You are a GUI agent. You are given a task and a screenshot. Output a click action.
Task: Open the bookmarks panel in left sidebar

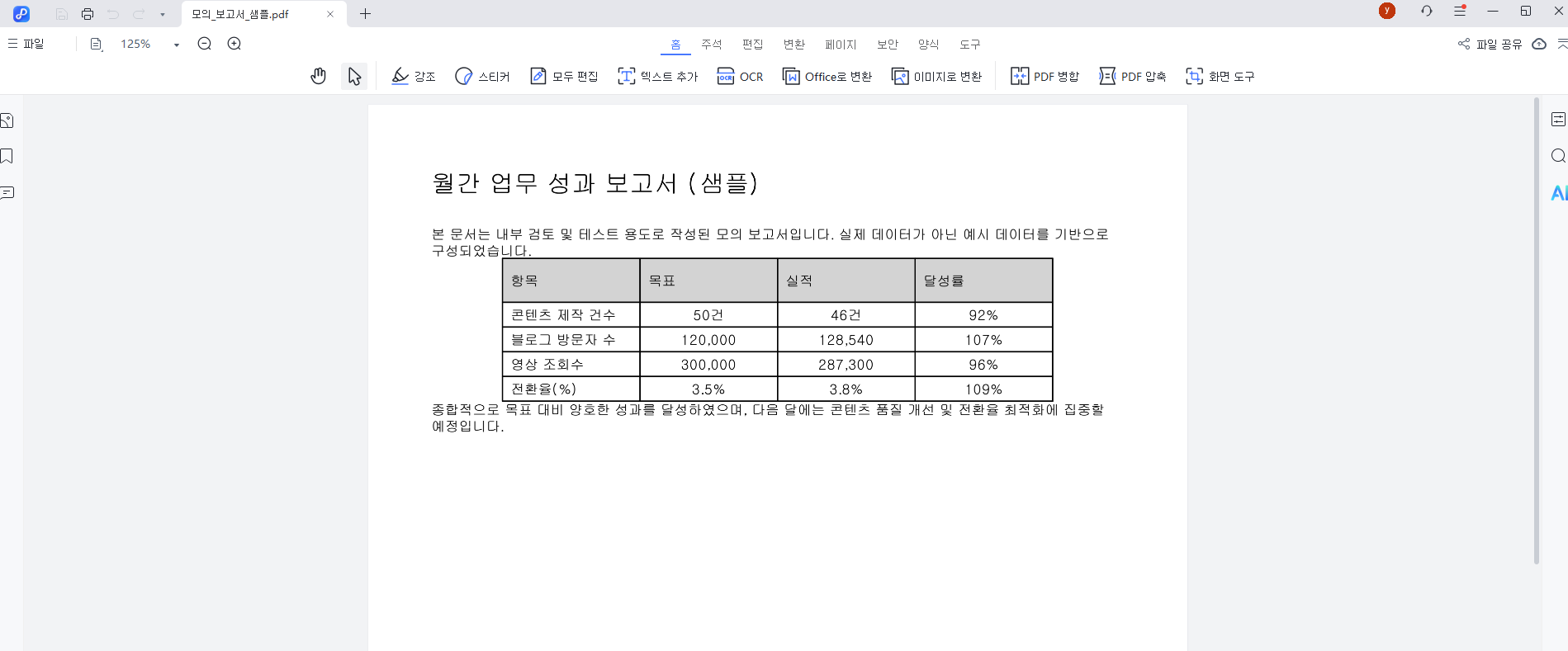point(7,156)
